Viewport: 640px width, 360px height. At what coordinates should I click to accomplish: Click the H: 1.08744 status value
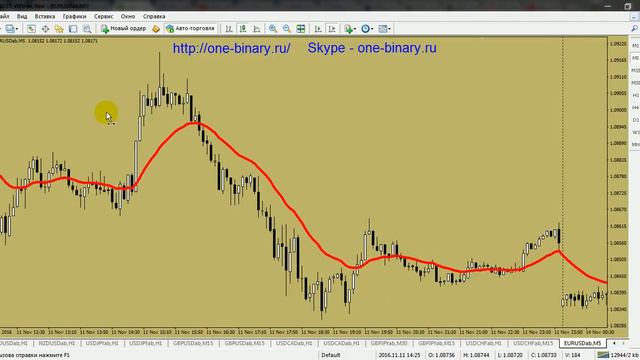[x=476, y=355]
